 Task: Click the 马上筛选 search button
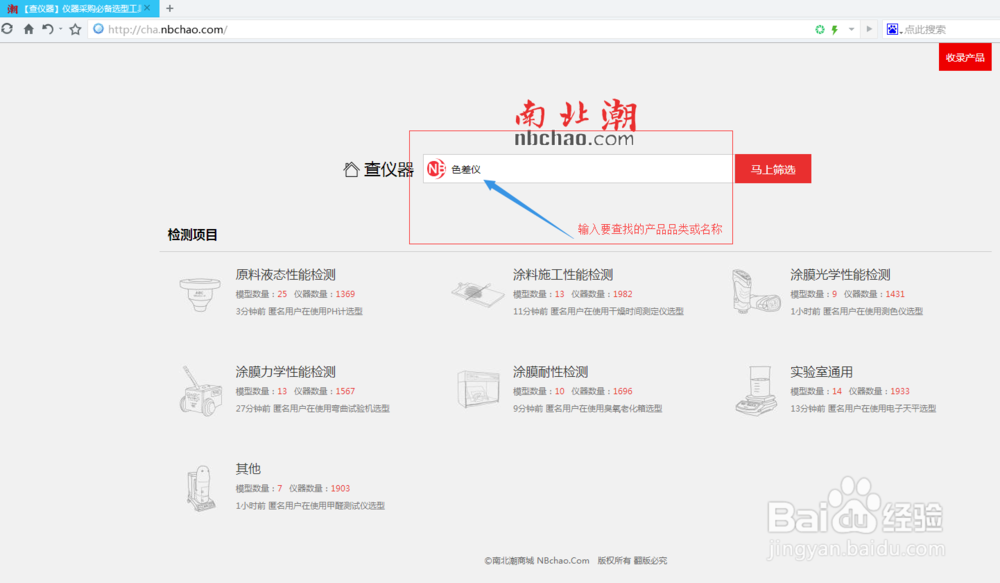(773, 169)
